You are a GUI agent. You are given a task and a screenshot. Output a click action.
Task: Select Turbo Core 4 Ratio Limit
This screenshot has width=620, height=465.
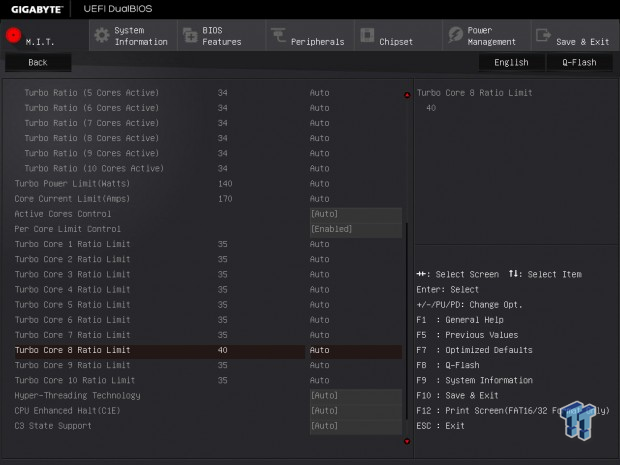point(208,289)
